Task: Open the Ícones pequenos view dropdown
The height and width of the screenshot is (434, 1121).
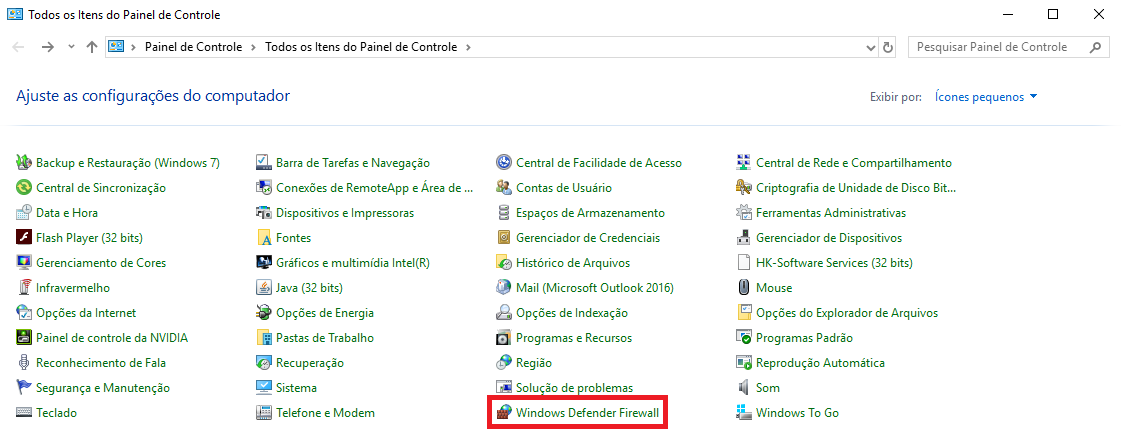Action: tap(986, 97)
